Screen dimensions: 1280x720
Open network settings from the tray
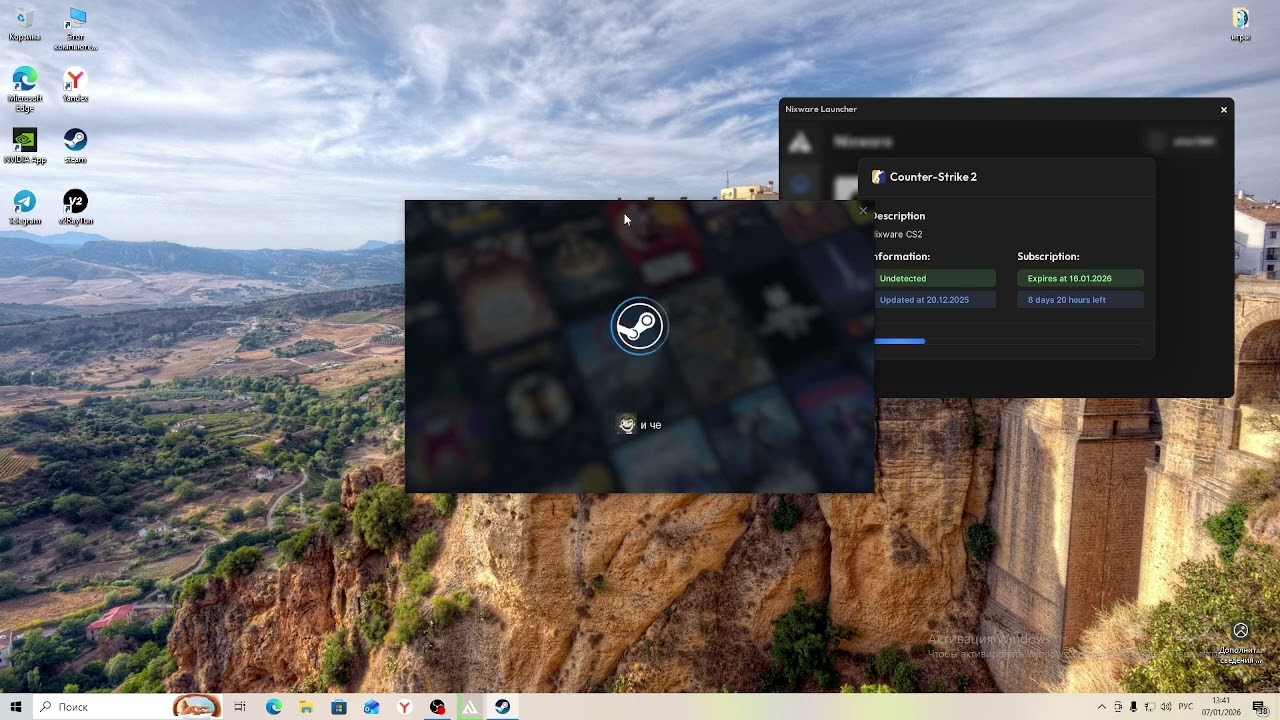[x=1150, y=707]
